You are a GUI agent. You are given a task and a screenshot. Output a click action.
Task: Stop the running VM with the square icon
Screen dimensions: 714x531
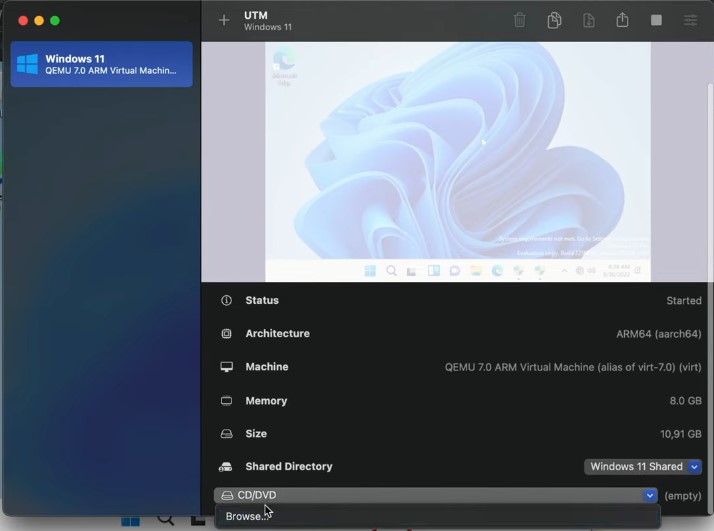656,20
